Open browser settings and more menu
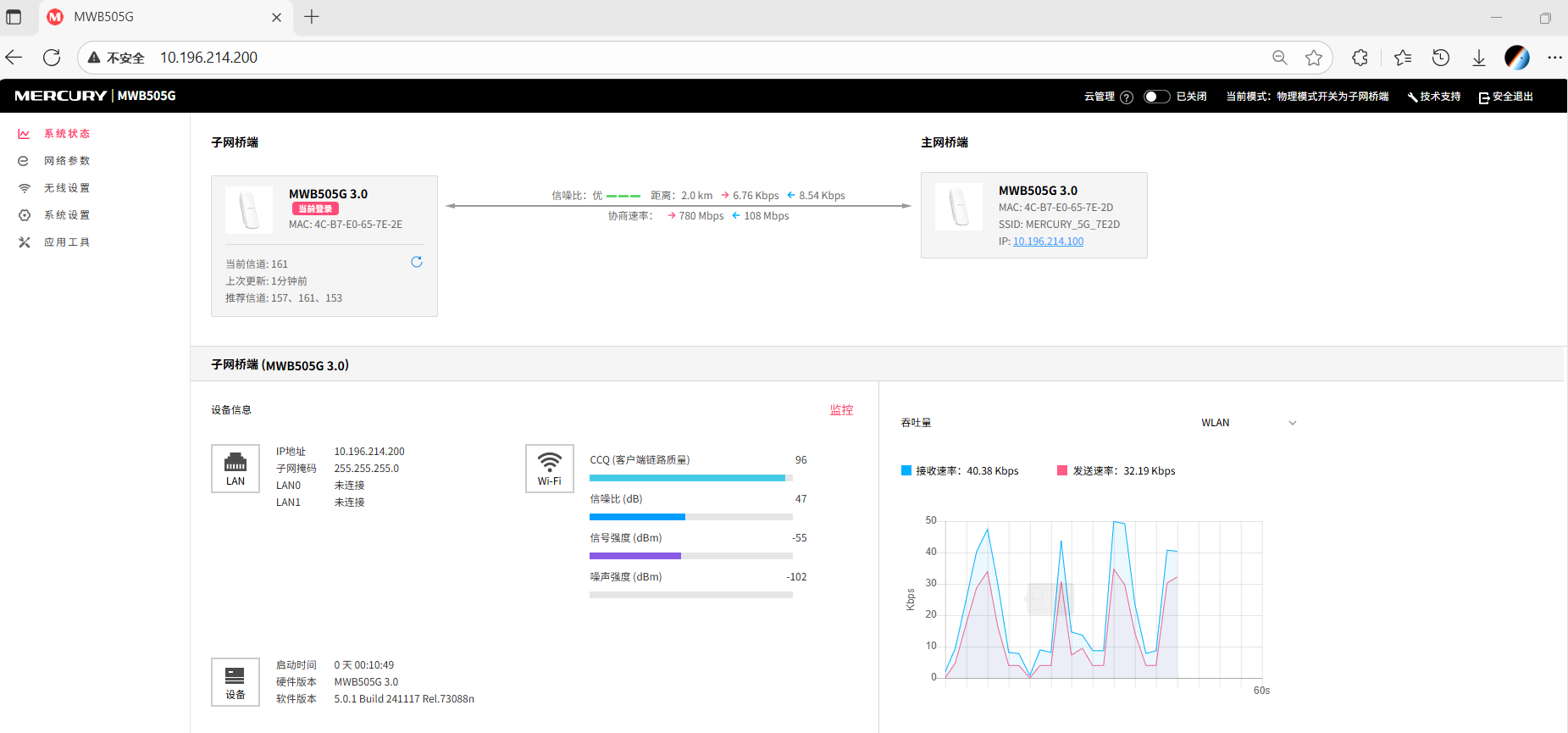This screenshot has width=1568, height=733. coord(1554,58)
